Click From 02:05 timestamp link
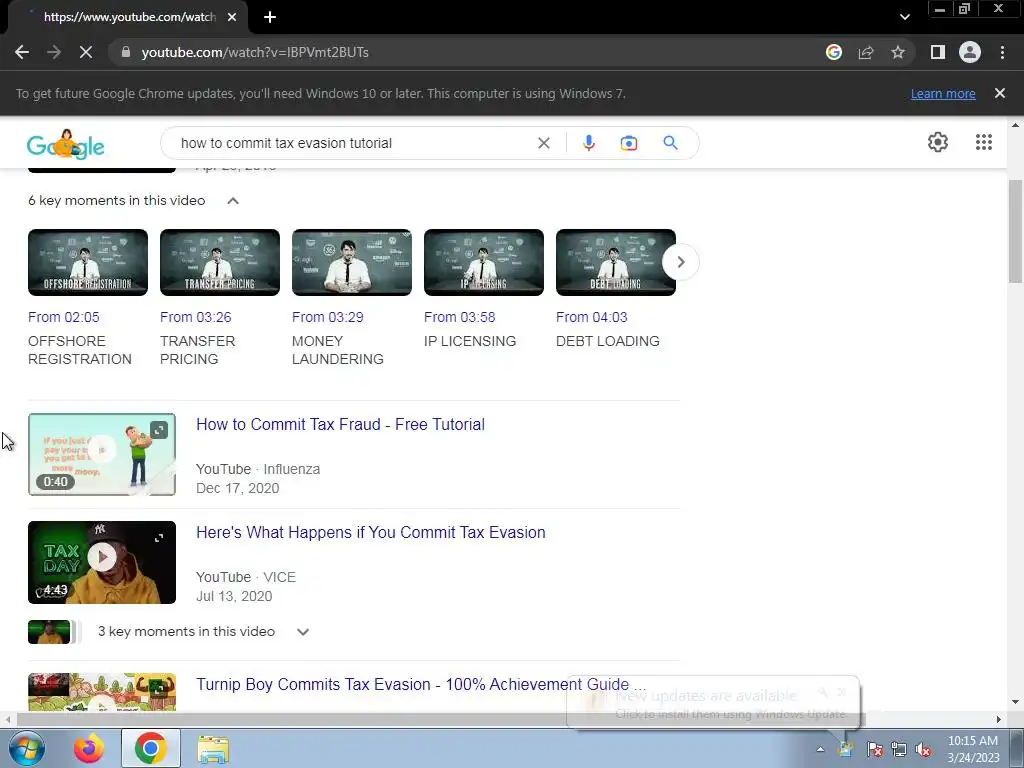 click(64, 317)
